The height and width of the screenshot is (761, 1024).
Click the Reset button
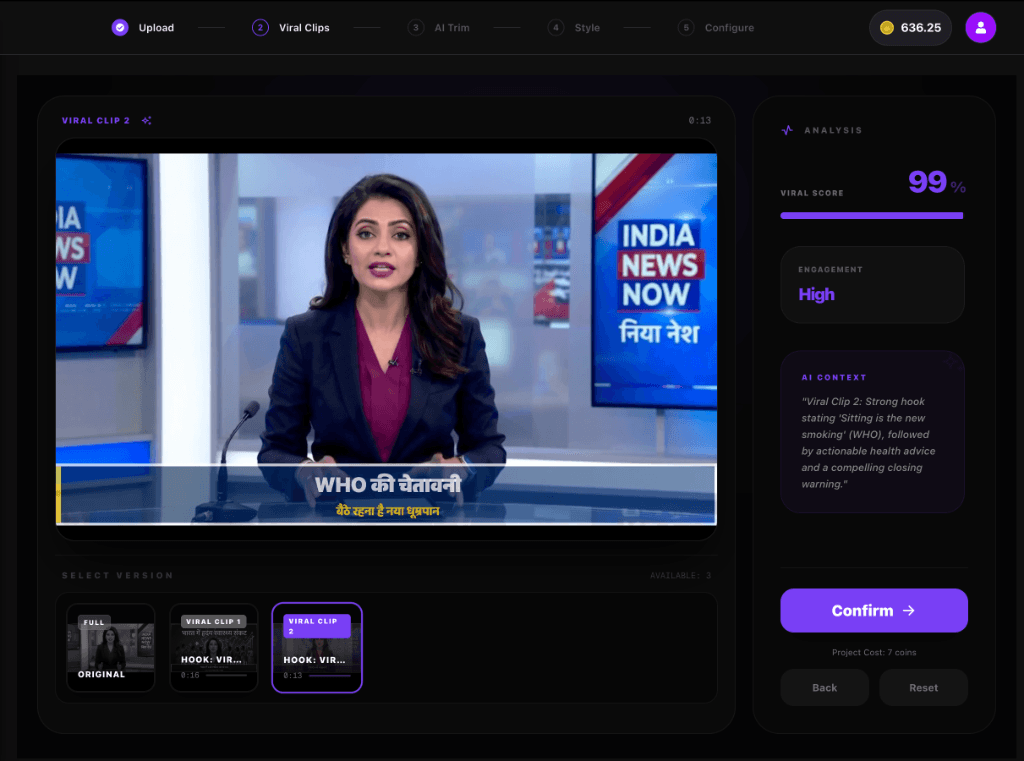coord(923,687)
